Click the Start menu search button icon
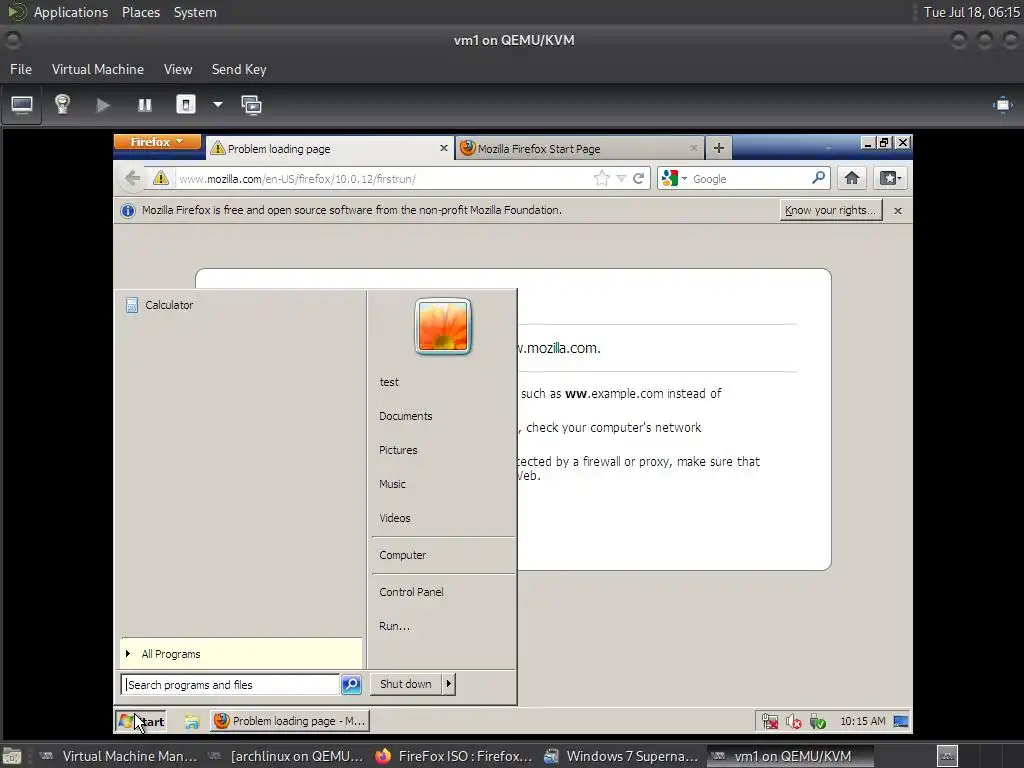 point(351,684)
